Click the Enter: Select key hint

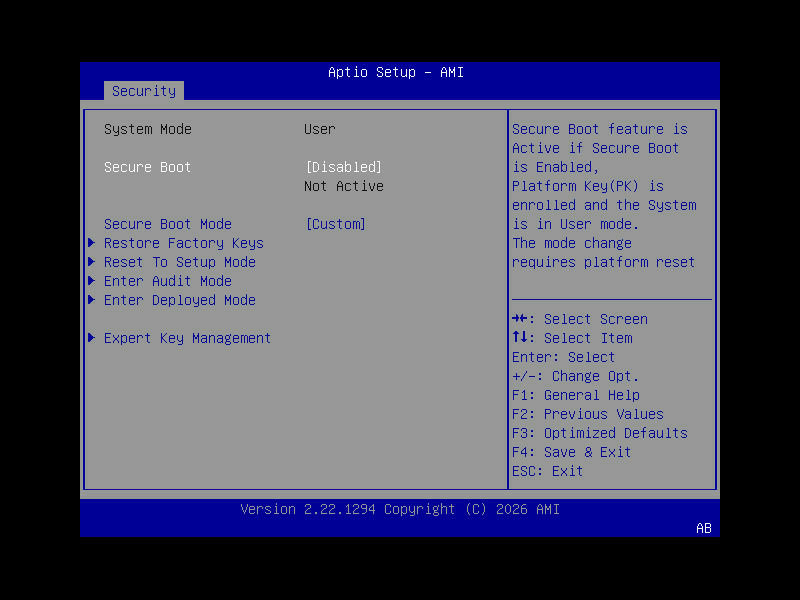(x=564, y=357)
